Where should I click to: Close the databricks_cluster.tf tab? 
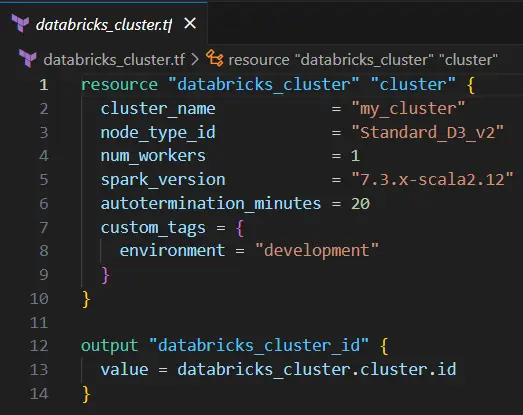click(x=190, y=23)
